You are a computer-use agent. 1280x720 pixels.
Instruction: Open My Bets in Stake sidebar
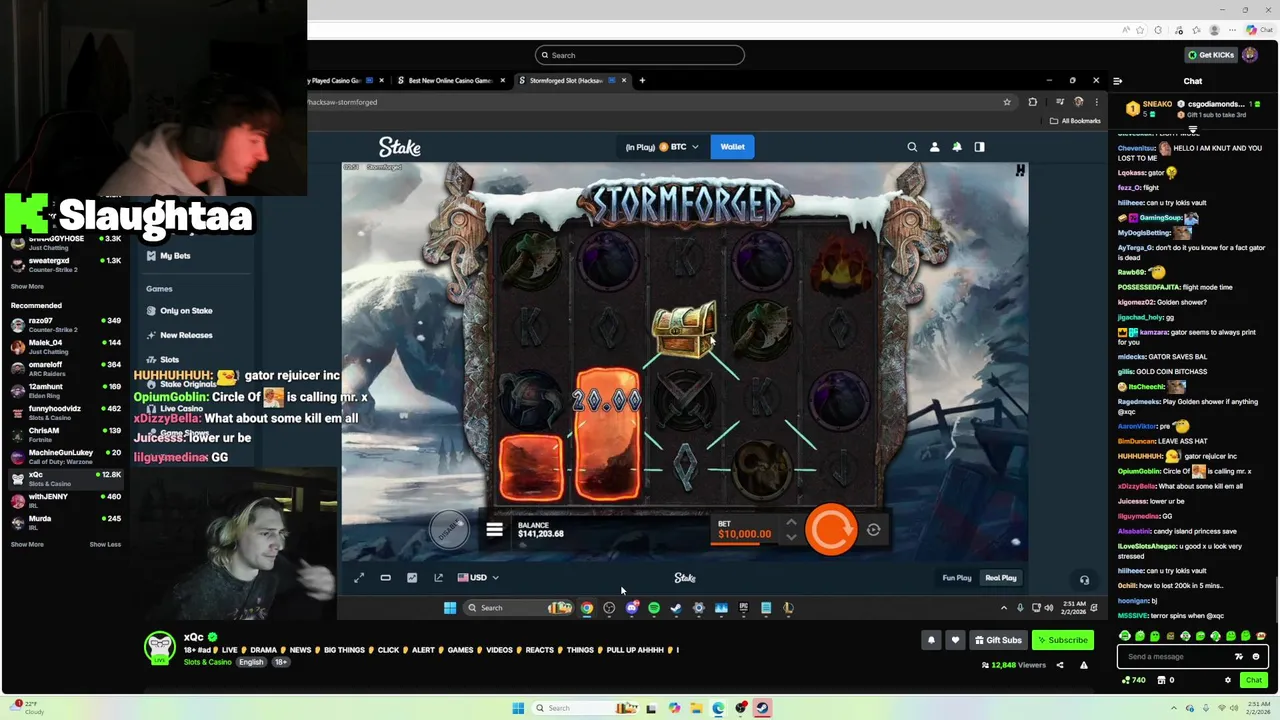(x=168, y=256)
